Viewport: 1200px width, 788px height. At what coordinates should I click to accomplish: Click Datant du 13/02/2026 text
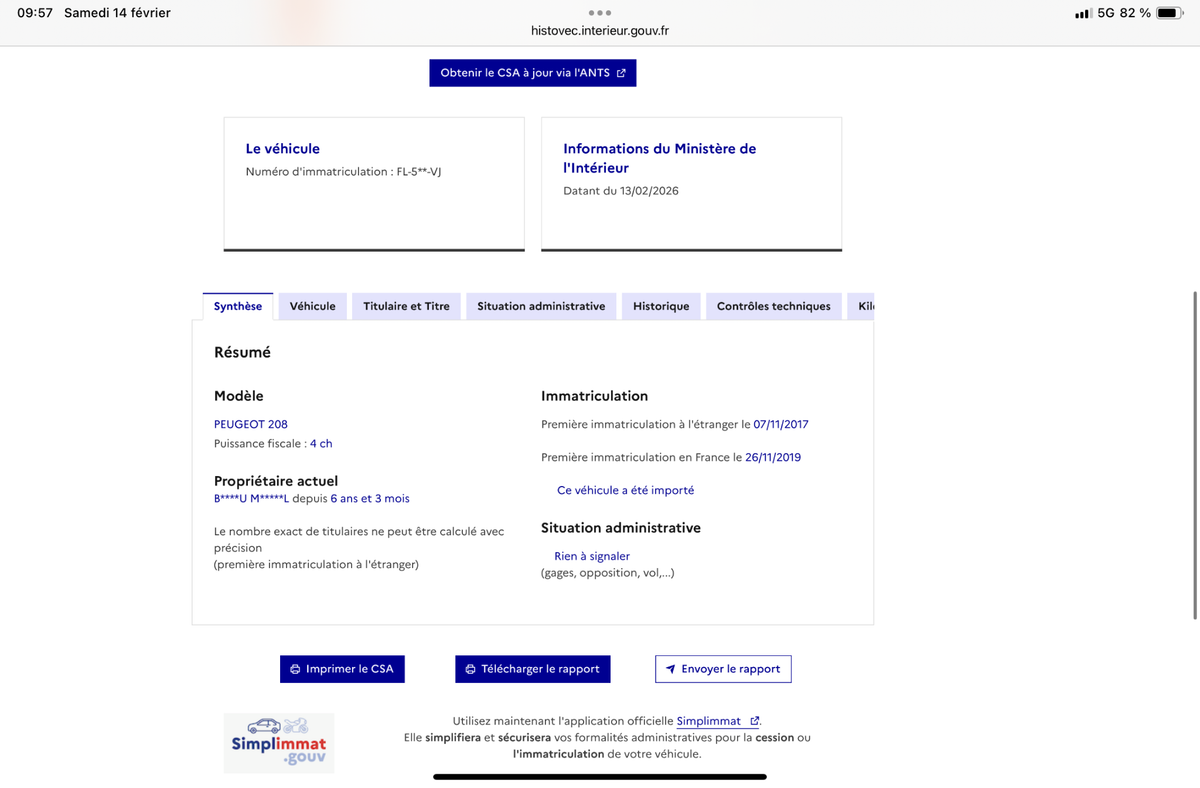[x=621, y=190]
